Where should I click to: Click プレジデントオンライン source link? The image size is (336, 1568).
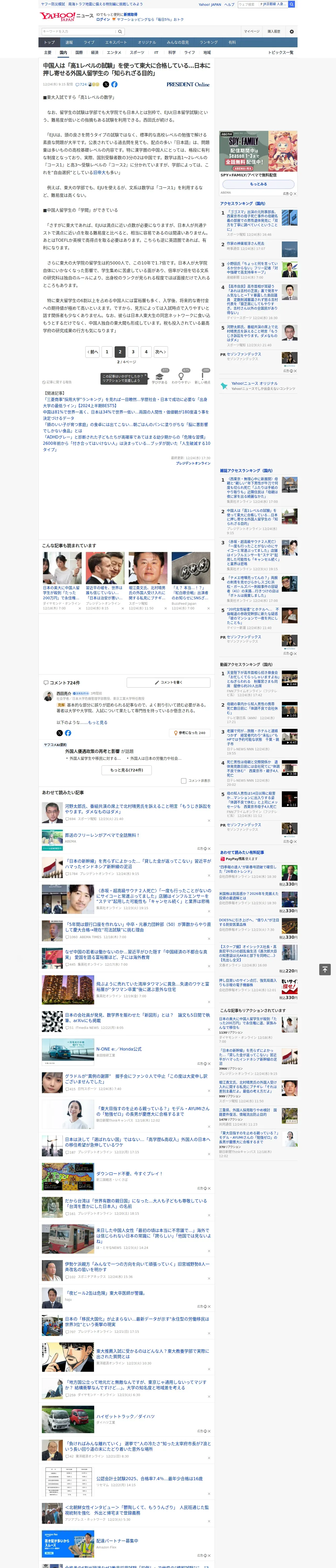(193, 463)
